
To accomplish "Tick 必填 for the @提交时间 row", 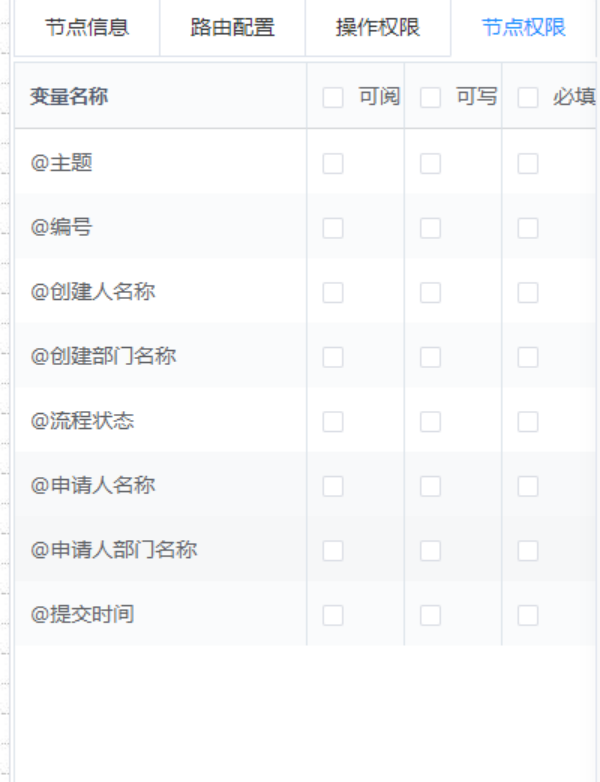I will [x=528, y=615].
